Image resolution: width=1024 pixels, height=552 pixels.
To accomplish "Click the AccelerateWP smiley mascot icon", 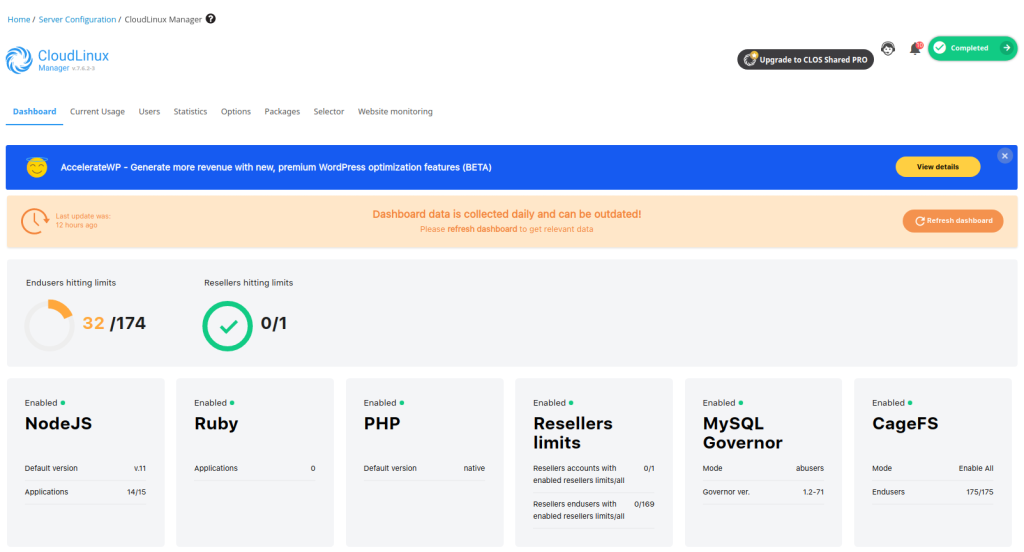I will pyautogui.click(x=37, y=167).
